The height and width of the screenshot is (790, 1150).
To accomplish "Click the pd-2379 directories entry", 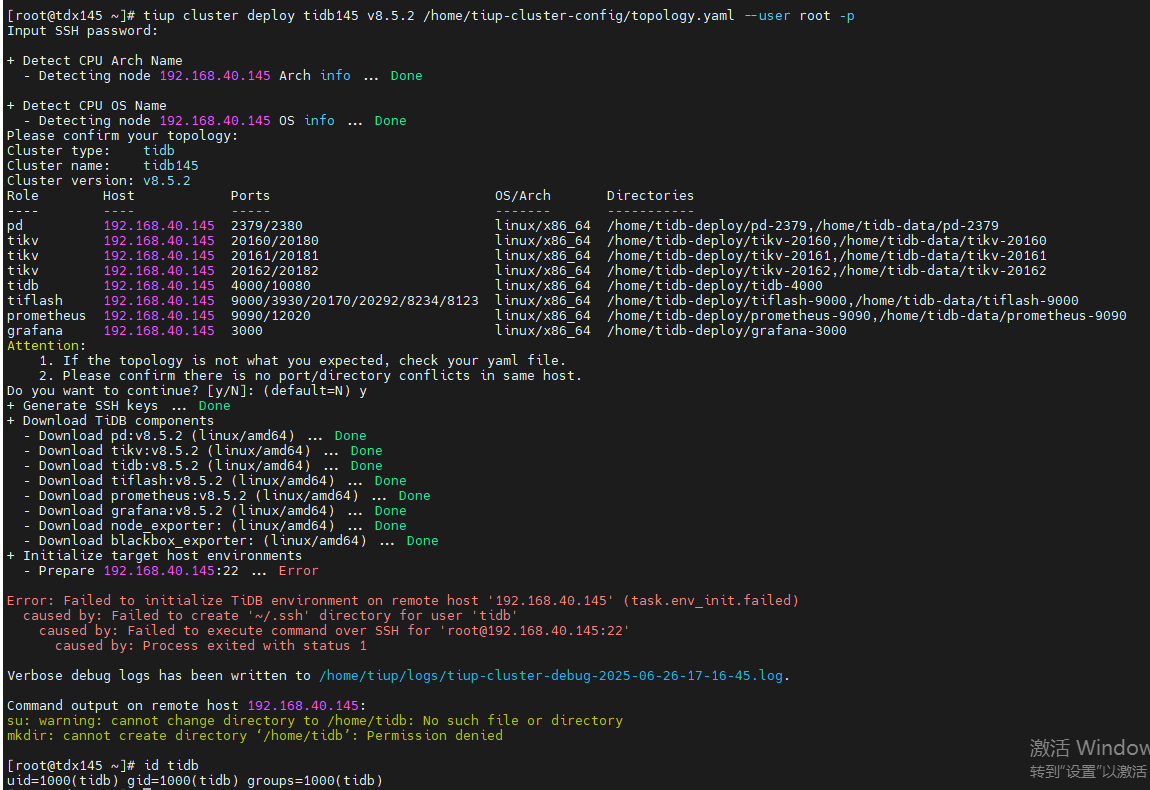I will tap(803, 226).
